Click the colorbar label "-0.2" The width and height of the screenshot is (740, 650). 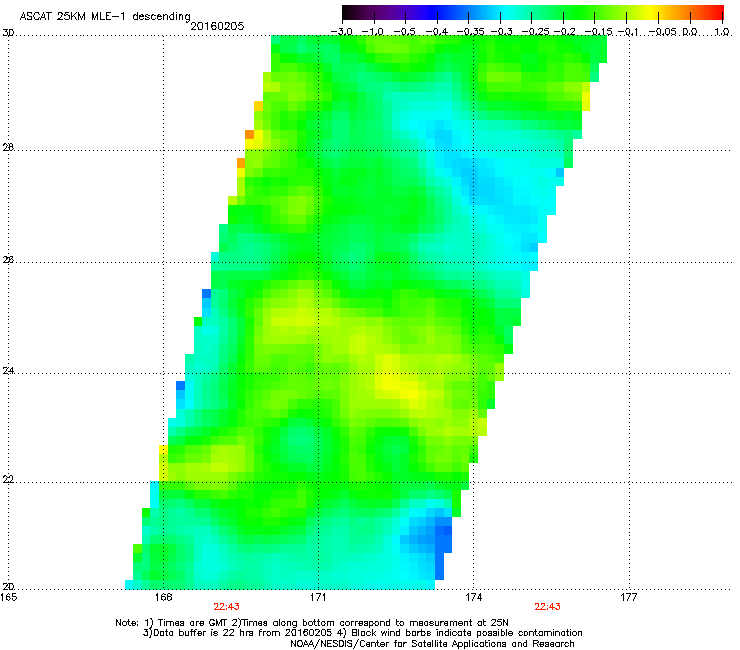[565, 32]
